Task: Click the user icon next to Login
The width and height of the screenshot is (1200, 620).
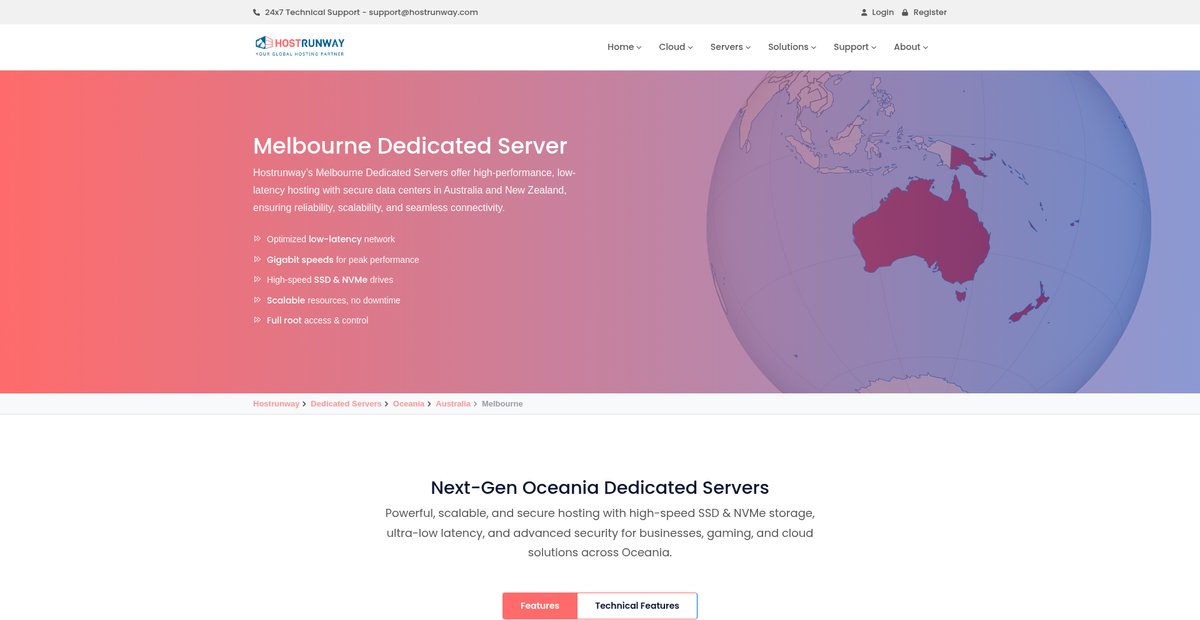Action: (864, 12)
